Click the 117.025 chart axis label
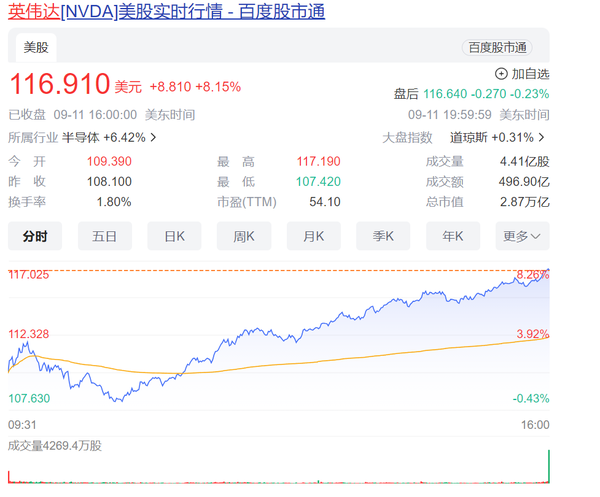 (29, 275)
